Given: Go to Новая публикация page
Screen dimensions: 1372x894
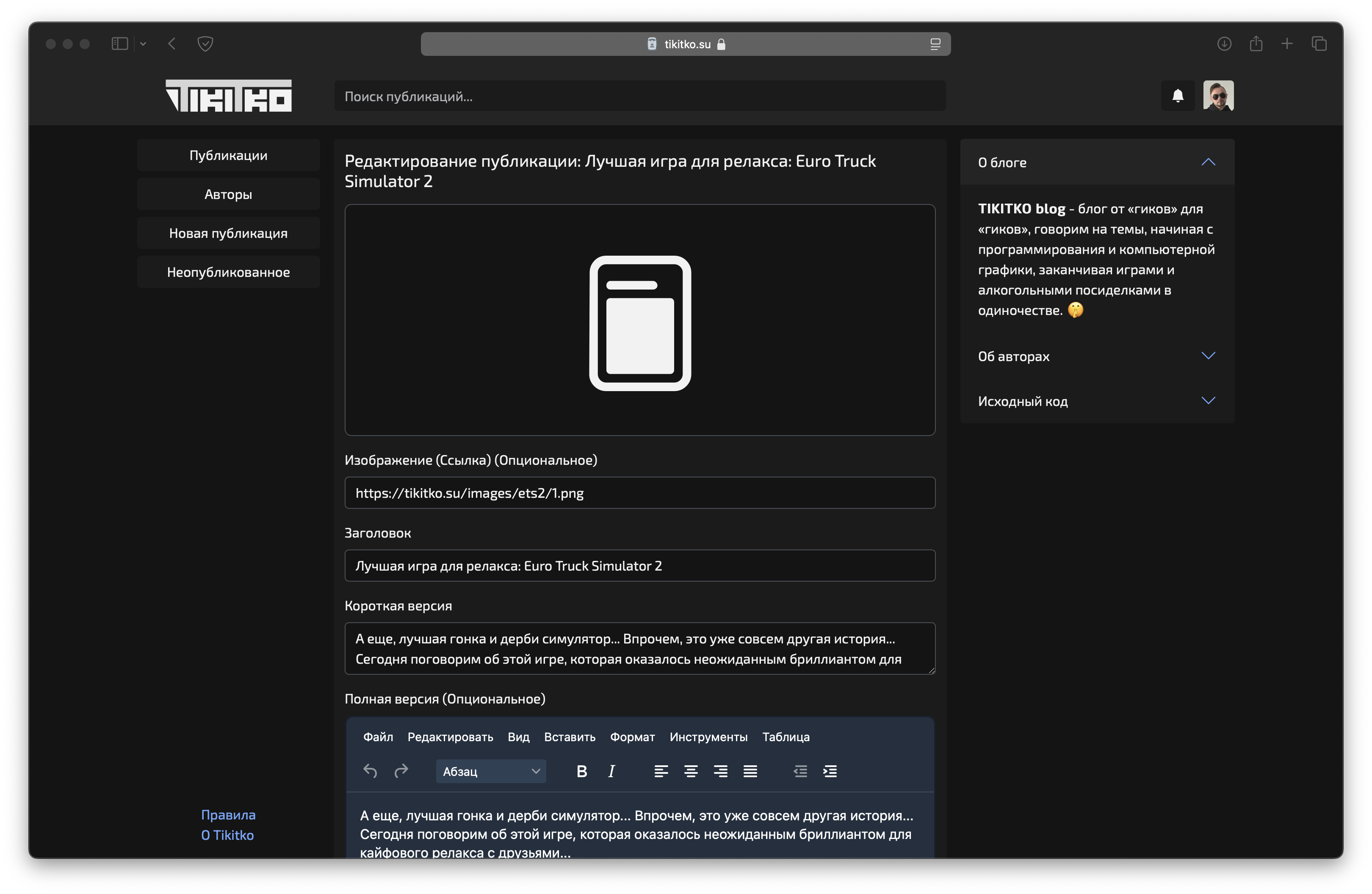Looking at the screenshot, I should tap(228, 233).
